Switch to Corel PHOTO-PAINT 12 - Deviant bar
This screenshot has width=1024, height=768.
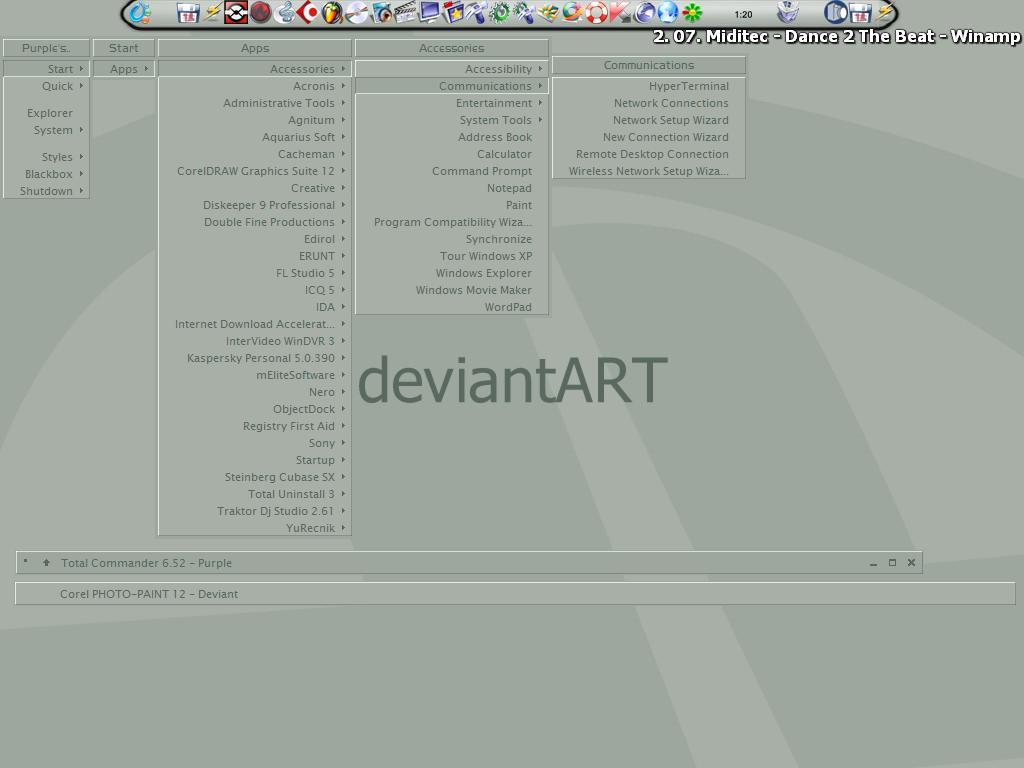point(515,594)
